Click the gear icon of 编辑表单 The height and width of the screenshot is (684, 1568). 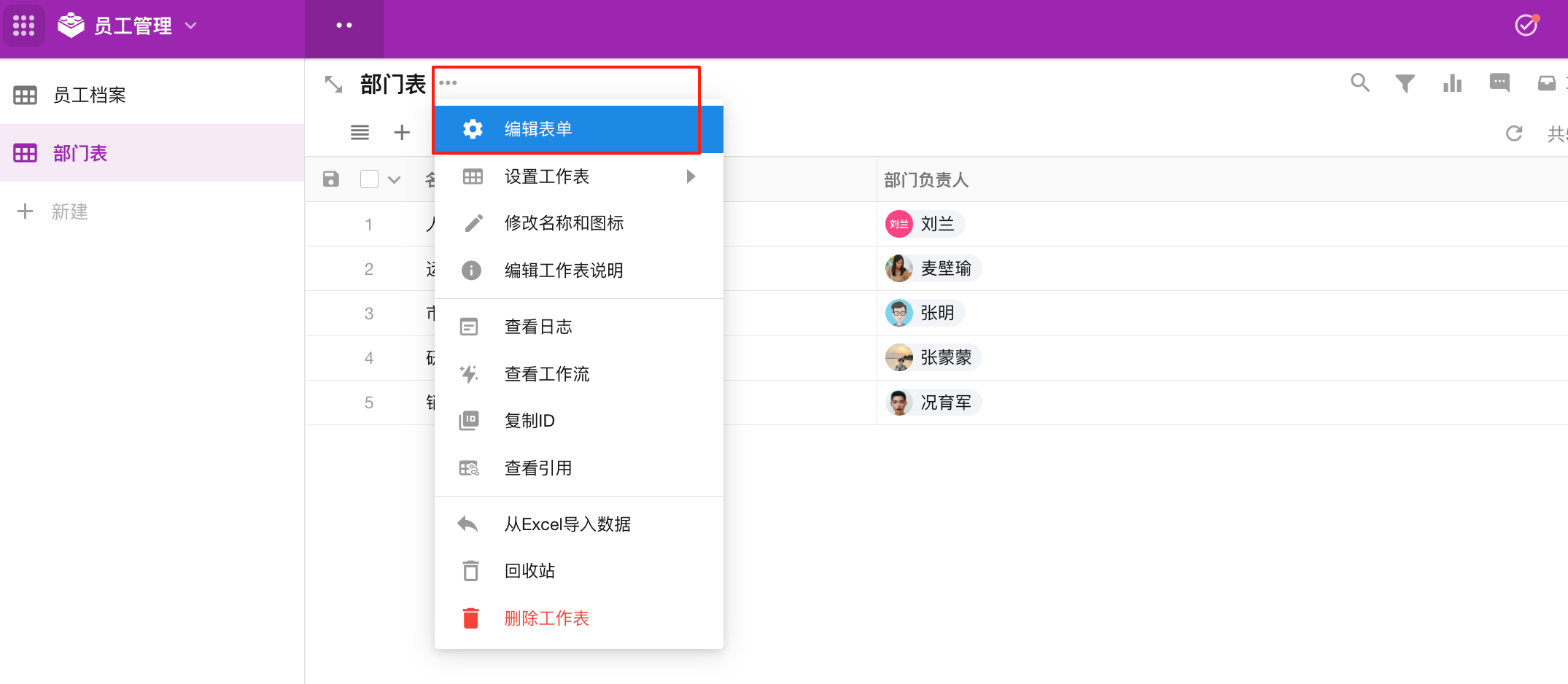pos(473,129)
